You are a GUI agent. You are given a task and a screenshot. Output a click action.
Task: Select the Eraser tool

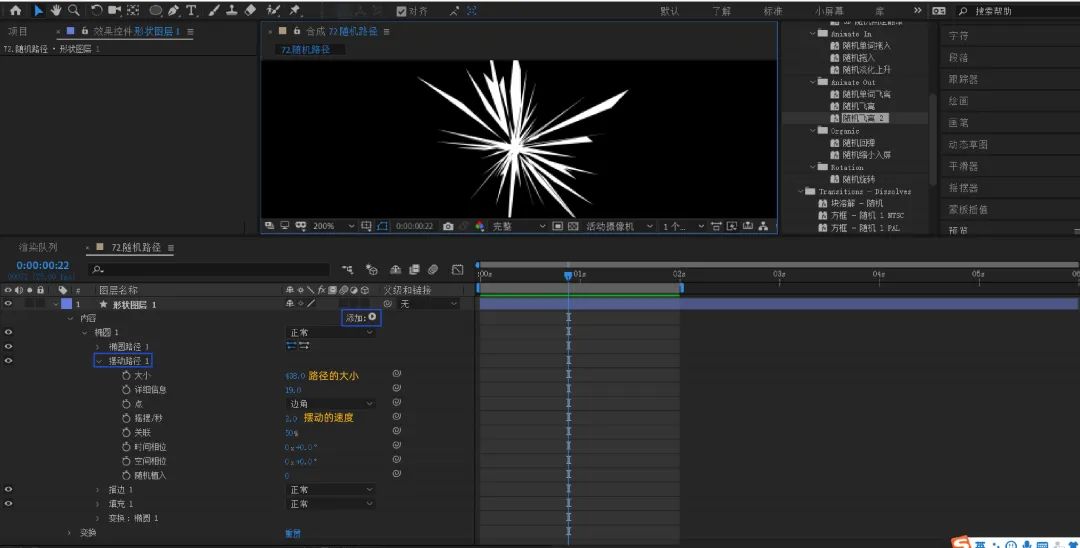point(251,10)
